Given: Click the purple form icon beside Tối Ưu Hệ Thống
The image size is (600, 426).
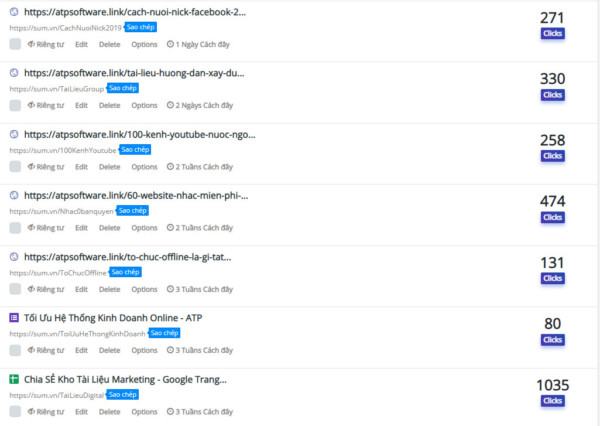Looking at the screenshot, I should pos(14,318).
